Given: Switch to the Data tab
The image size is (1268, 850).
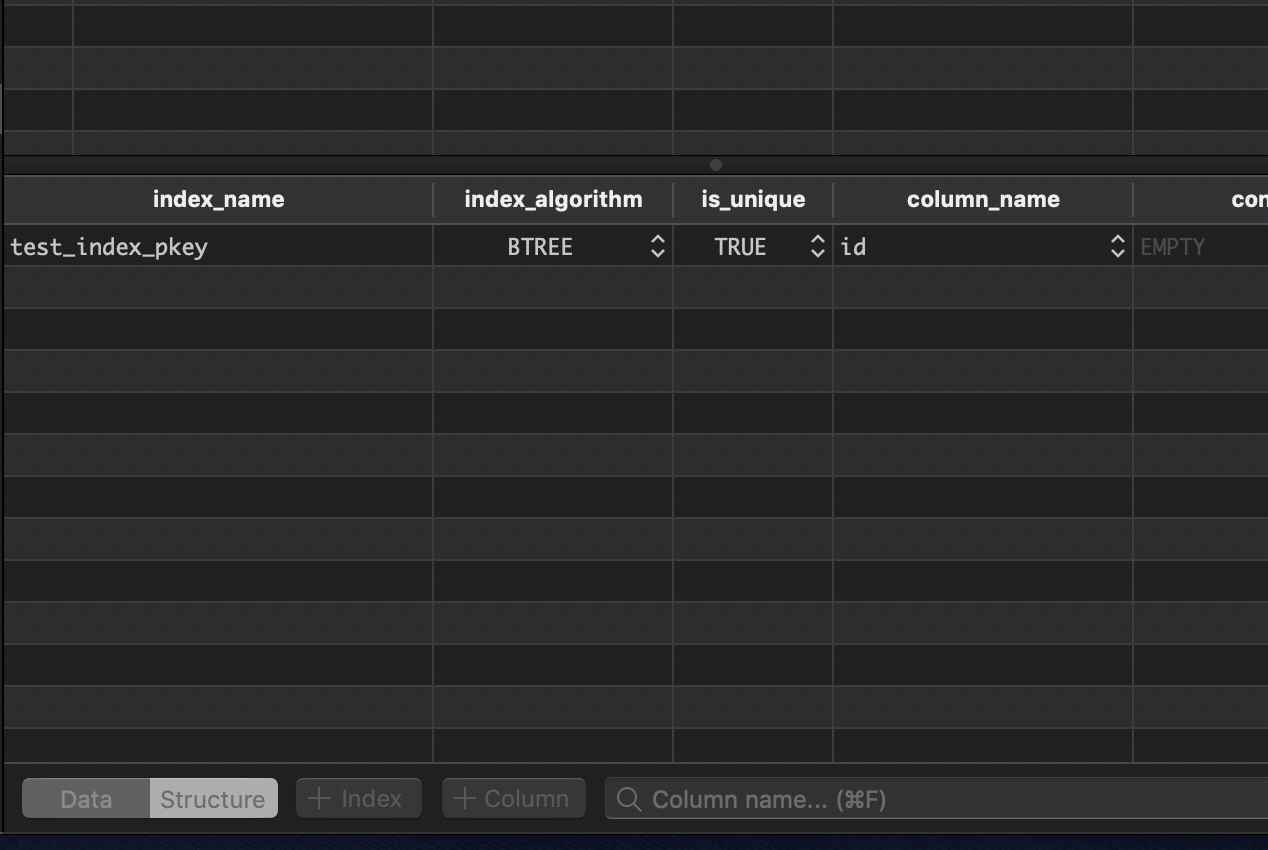Looking at the screenshot, I should [x=86, y=799].
